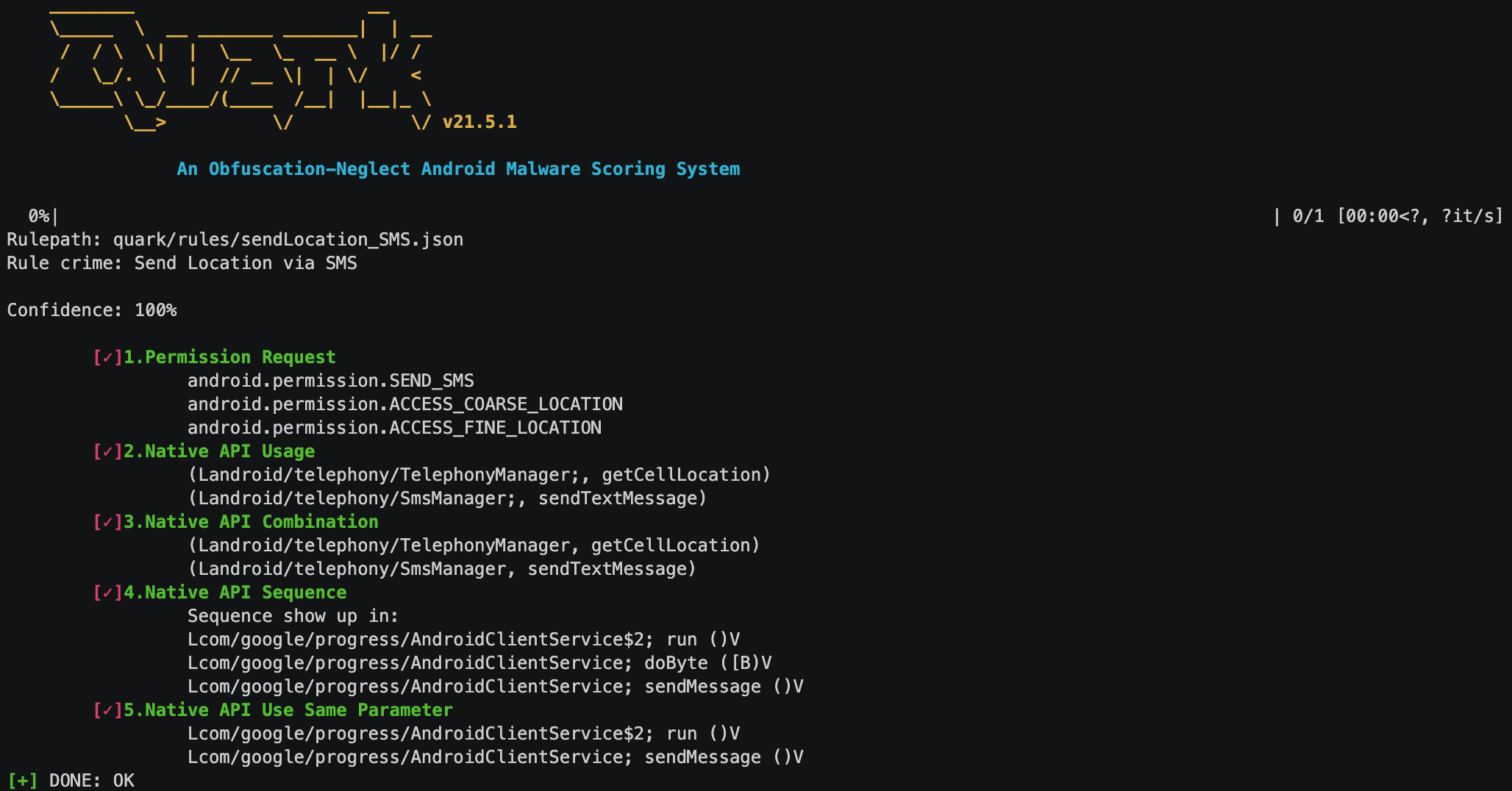The image size is (1512, 791).
Task: Click the checkmark beside Native API Sequence
Action: point(107,593)
